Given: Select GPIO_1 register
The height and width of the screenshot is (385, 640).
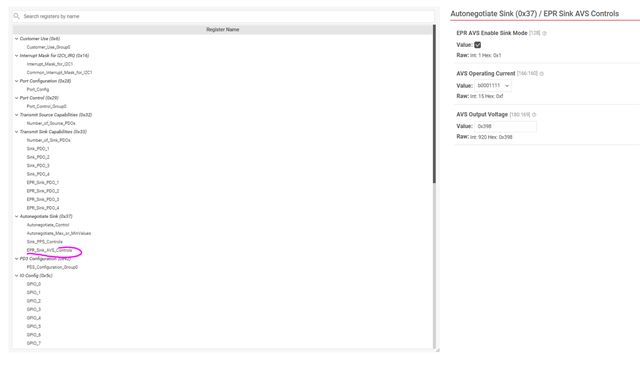Looking at the screenshot, I should coord(34,293).
